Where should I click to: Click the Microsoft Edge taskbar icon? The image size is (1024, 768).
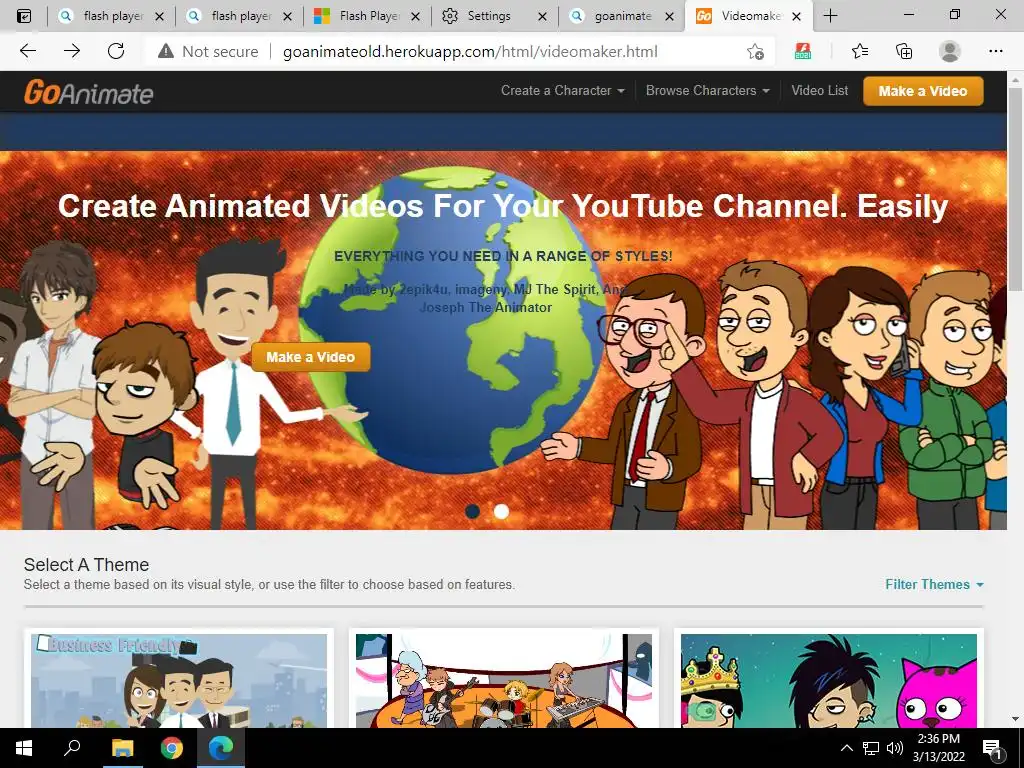point(221,748)
